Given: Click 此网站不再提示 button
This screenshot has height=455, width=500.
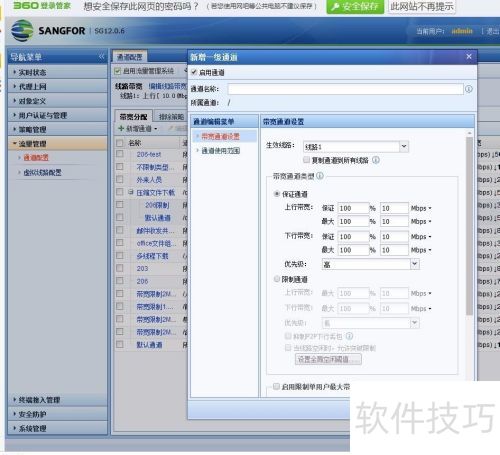Looking at the screenshot, I should click(421, 6).
